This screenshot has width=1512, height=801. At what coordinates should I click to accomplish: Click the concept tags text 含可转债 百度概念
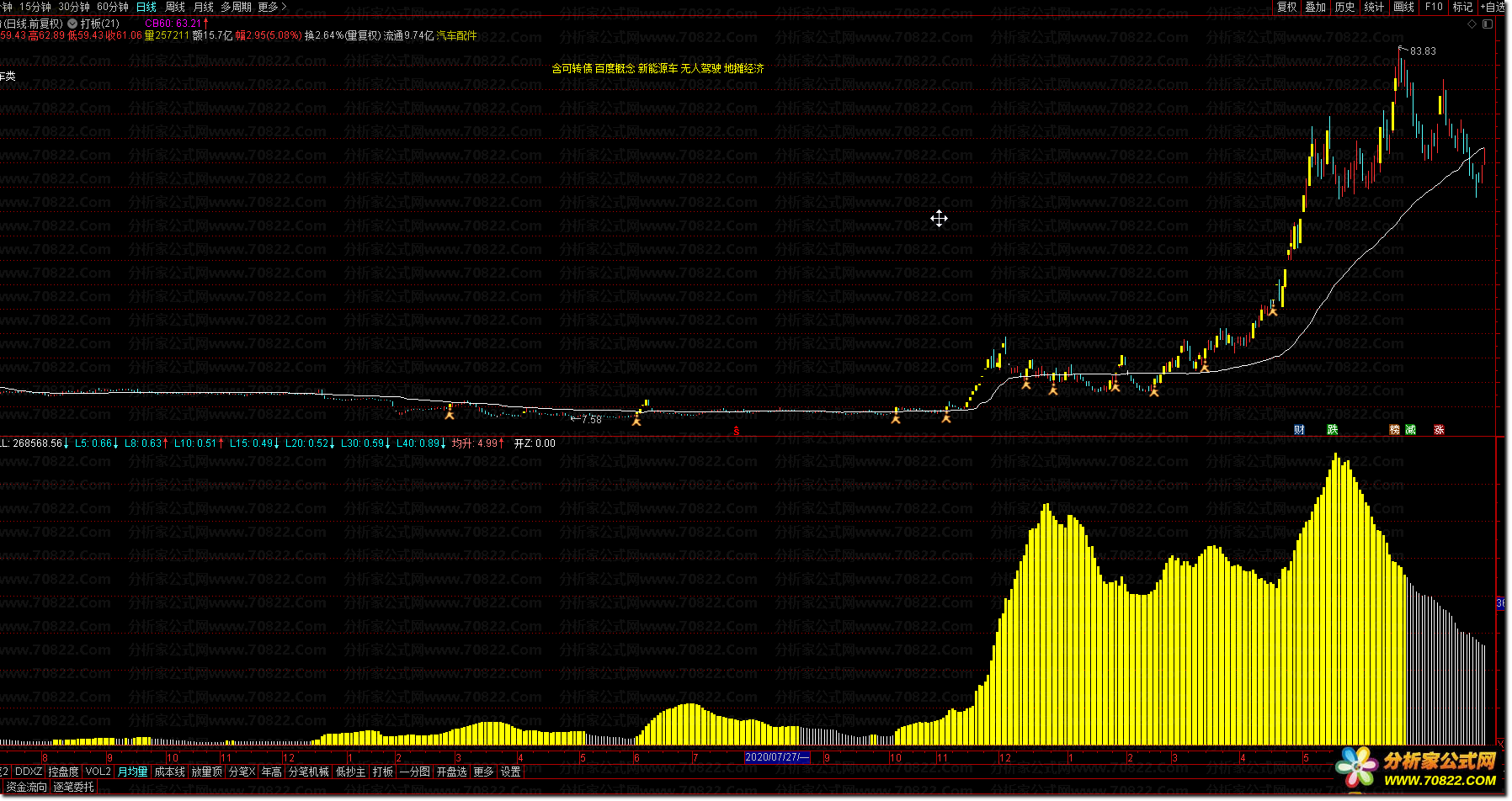594,68
